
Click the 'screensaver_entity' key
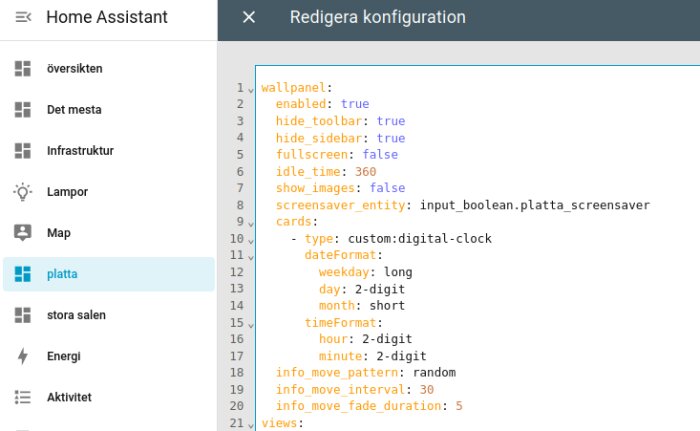340,205
